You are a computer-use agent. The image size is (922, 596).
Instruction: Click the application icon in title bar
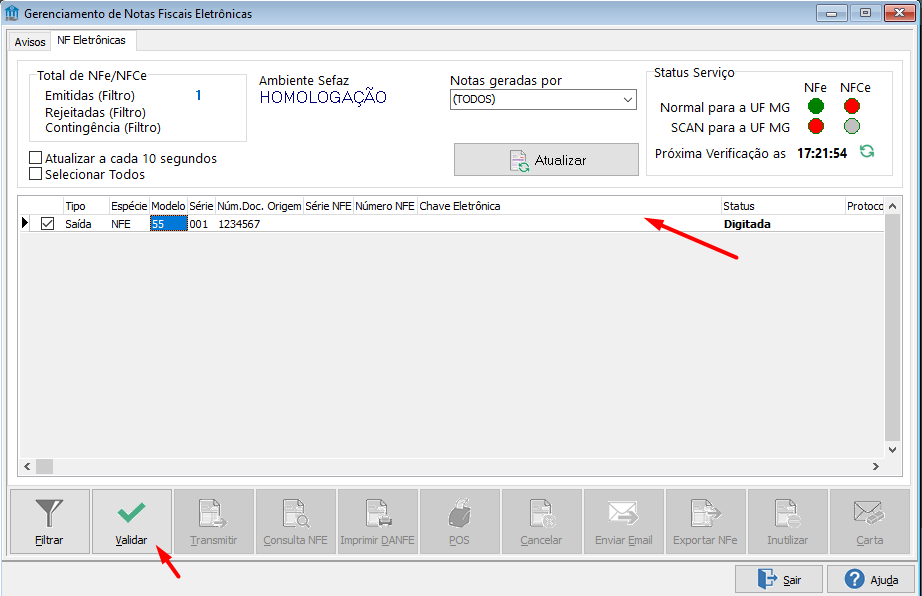coord(12,12)
